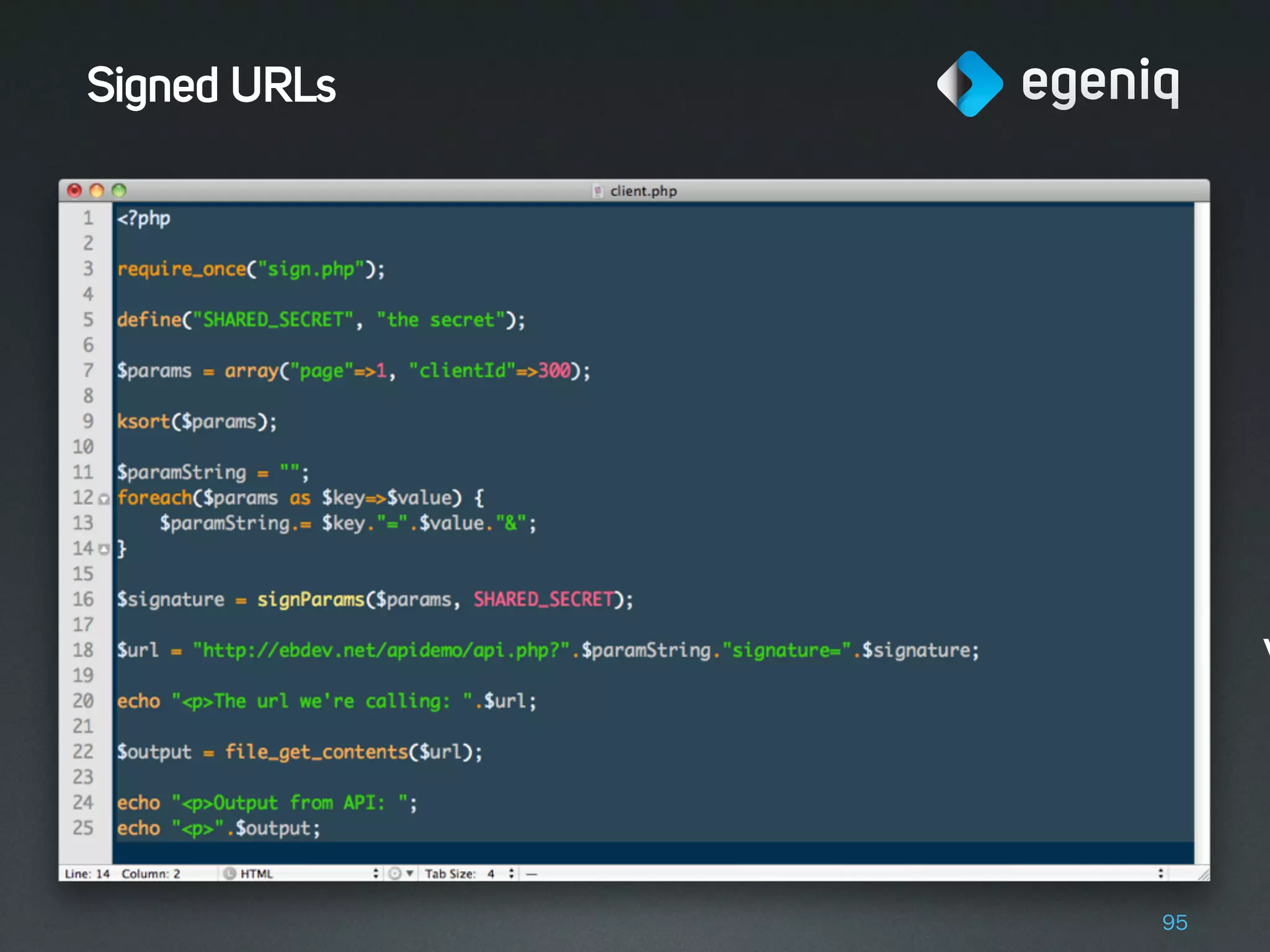
Task: Click '$value' on line 13
Action: (x=451, y=524)
